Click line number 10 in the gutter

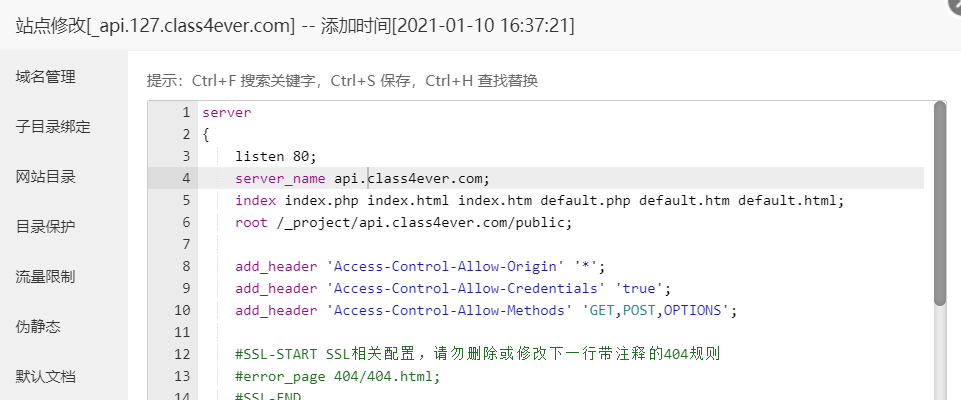point(182,311)
